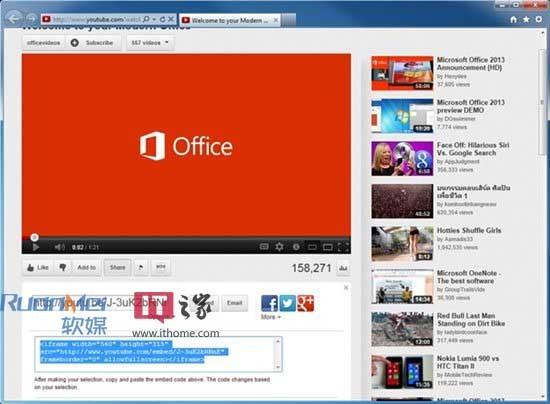This screenshot has width=550, height=404.
Task: Close the share panel
Action: [x=346, y=288]
